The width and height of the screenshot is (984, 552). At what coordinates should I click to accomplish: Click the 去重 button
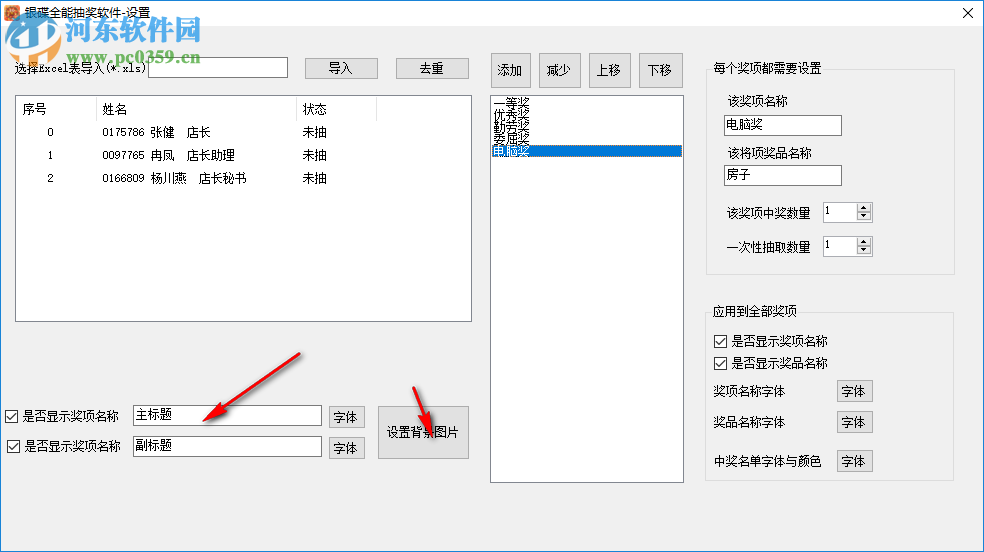(432, 68)
